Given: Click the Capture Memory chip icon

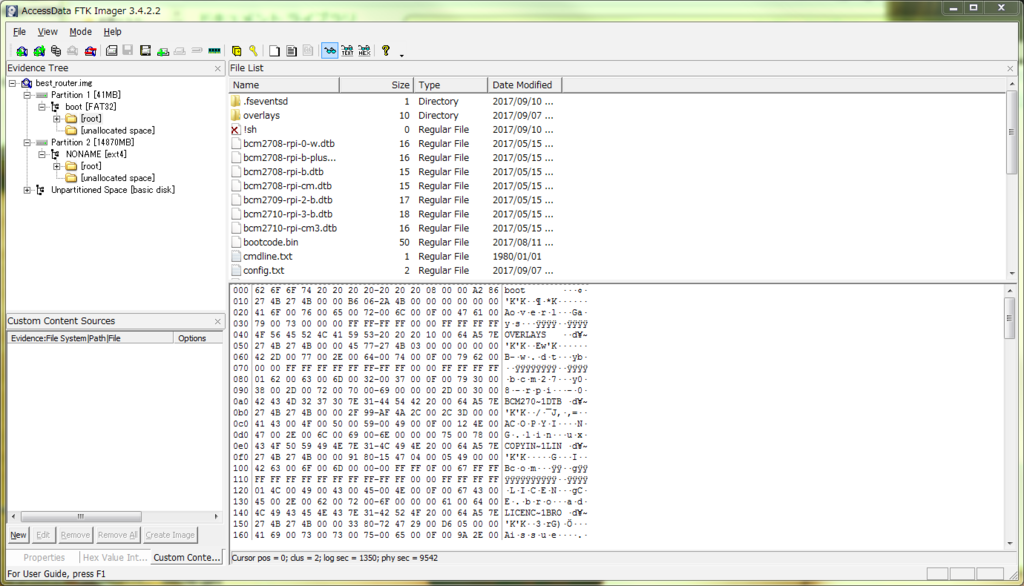Looking at the screenshot, I should [x=214, y=51].
